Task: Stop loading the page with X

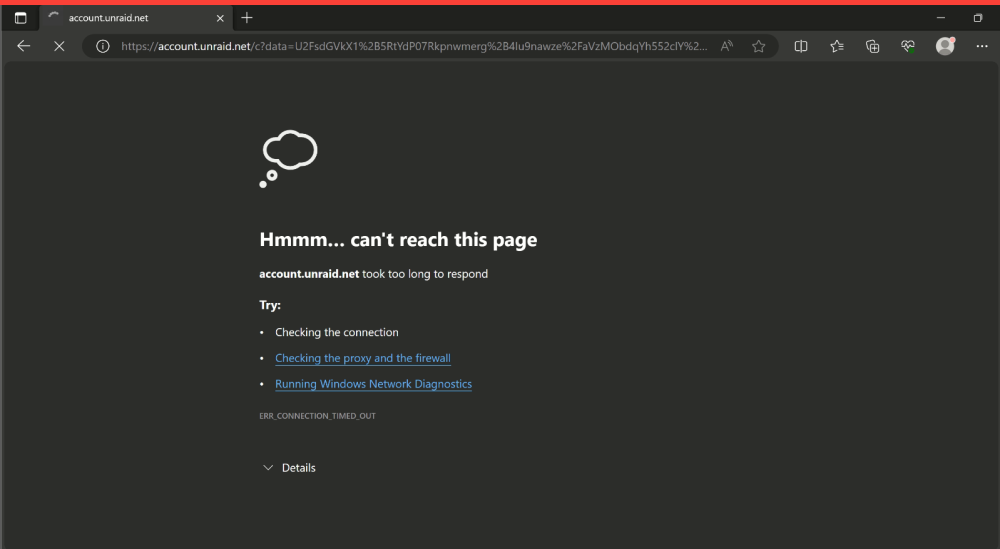Action: pyautogui.click(x=59, y=46)
